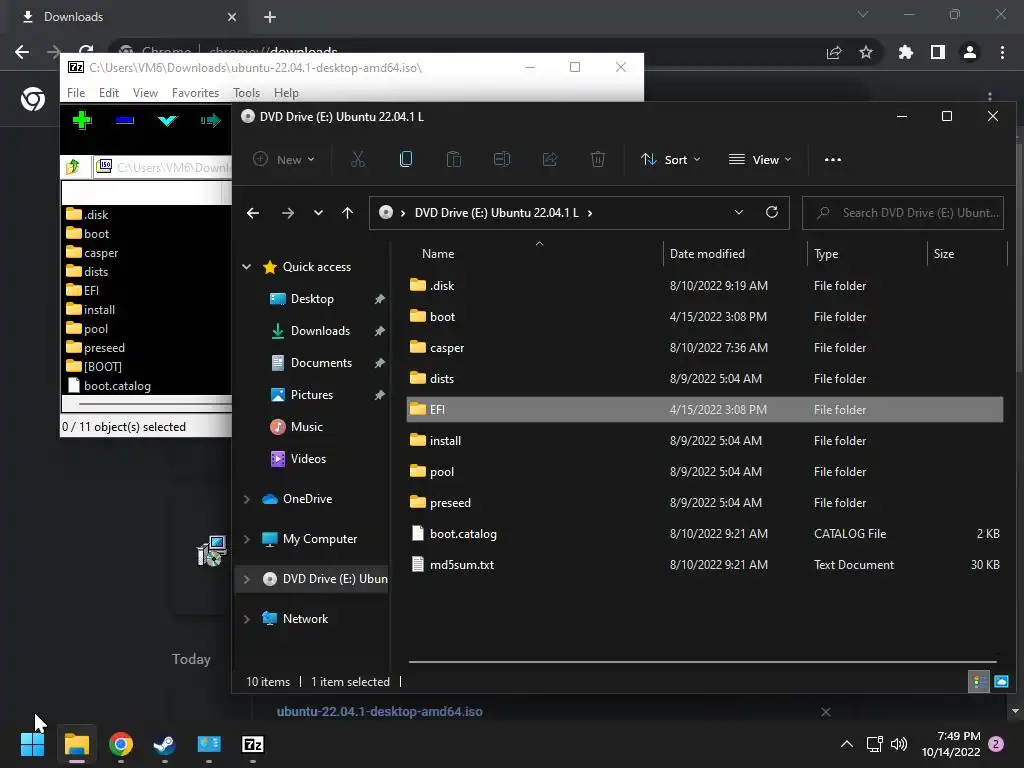Click the Paste icon in Explorer toolbar
Viewport: 1024px width, 768px height.
coord(454,159)
